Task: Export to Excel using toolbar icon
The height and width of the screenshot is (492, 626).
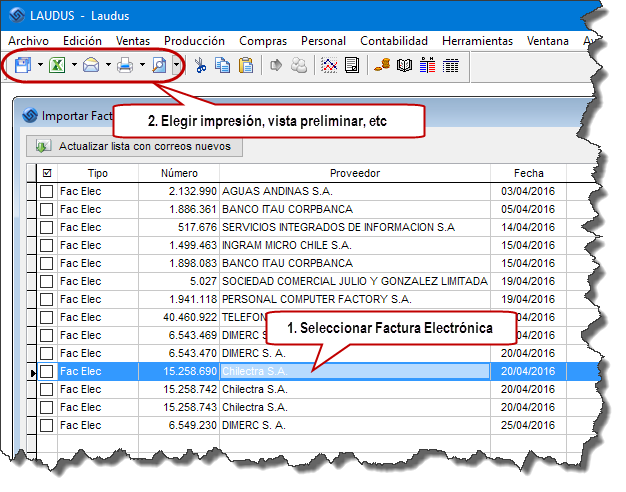Action: coord(57,65)
